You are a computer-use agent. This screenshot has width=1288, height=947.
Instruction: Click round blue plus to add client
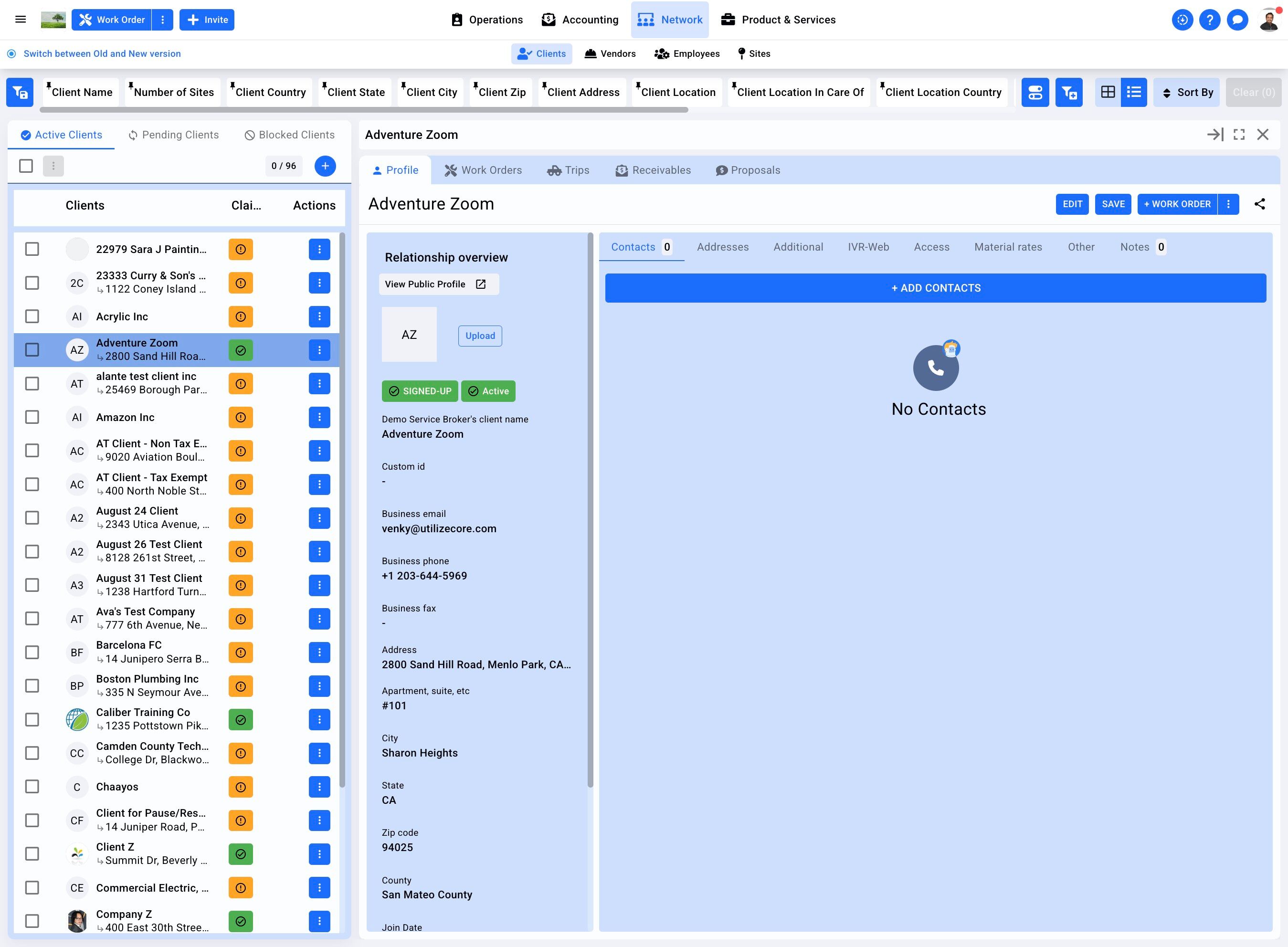(325, 166)
